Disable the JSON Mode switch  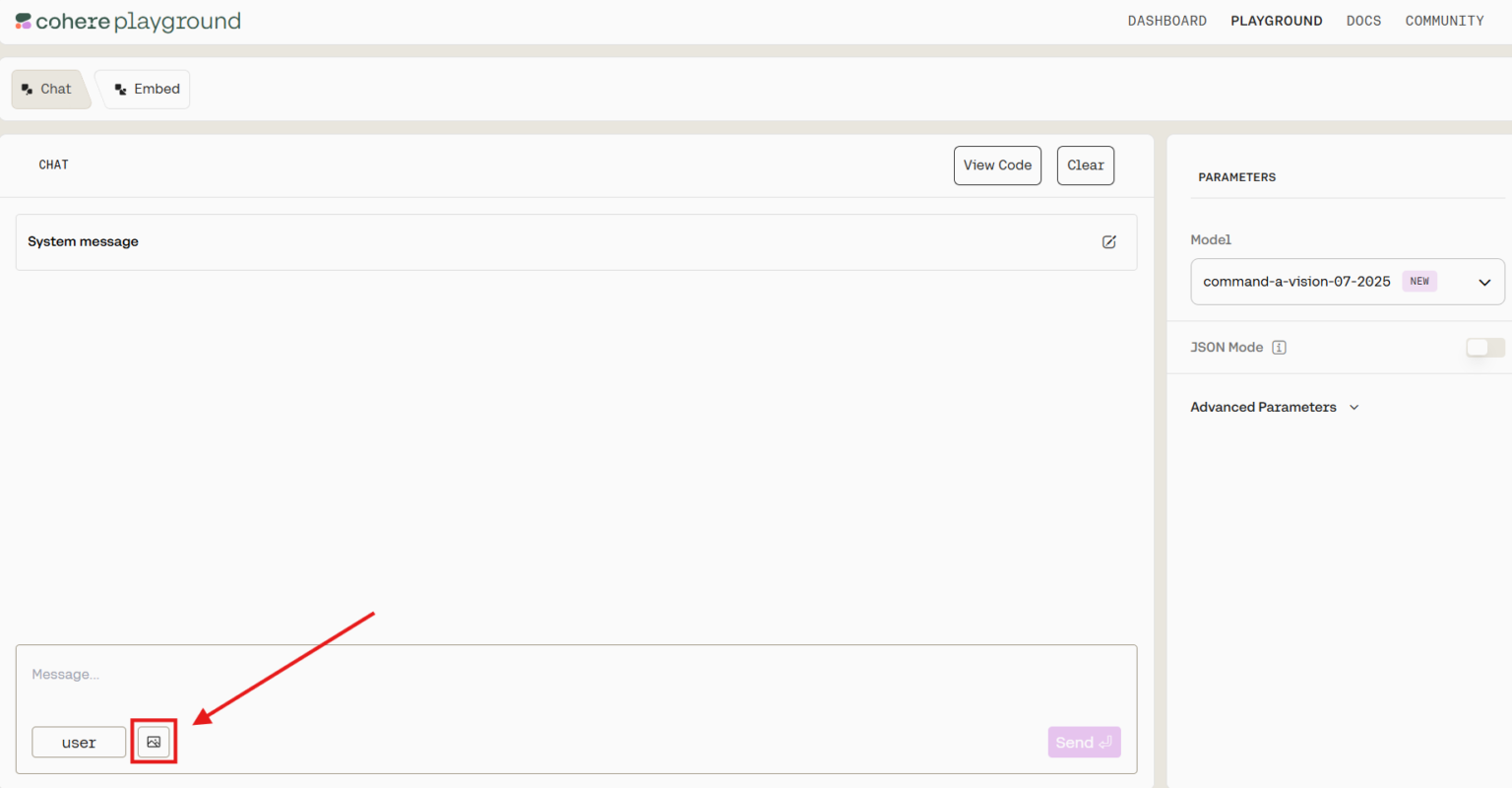pyautogui.click(x=1483, y=347)
